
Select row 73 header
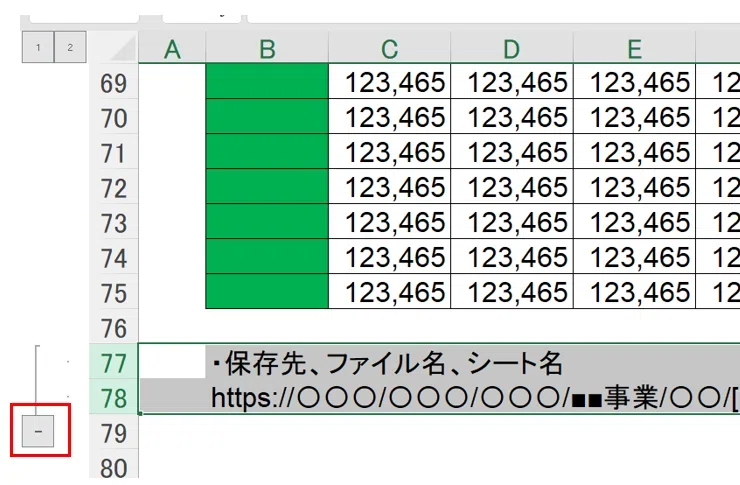pyautogui.click(x=114, y=222)
